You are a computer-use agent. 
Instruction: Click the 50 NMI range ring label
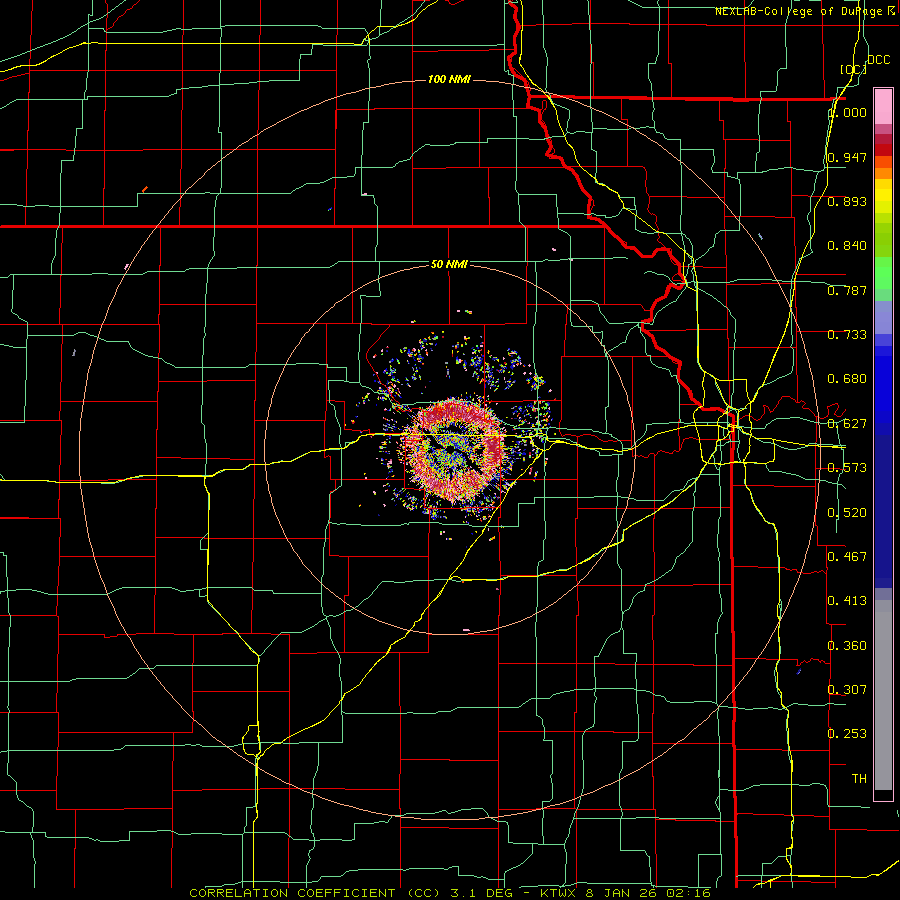click(x=449, y=264)
